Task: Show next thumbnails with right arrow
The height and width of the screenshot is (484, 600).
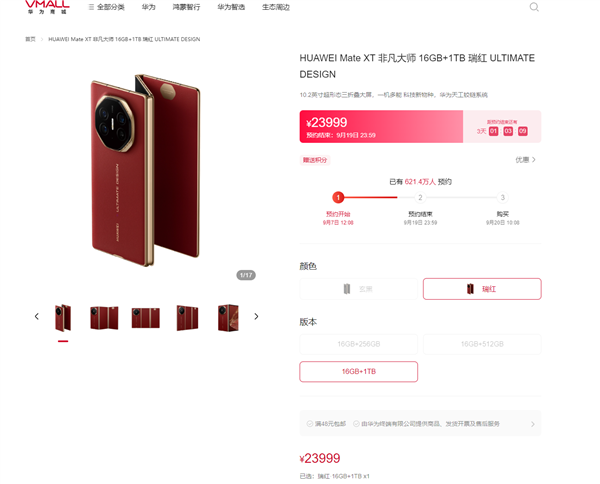Action: (256, 316)
